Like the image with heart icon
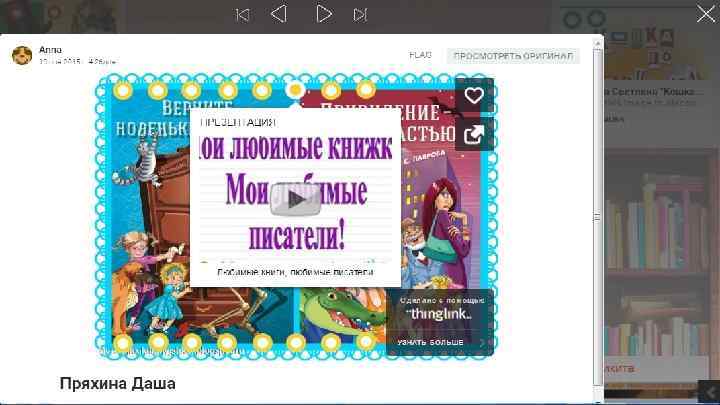Viewport: 720px width, 405px height. [474, 96]
